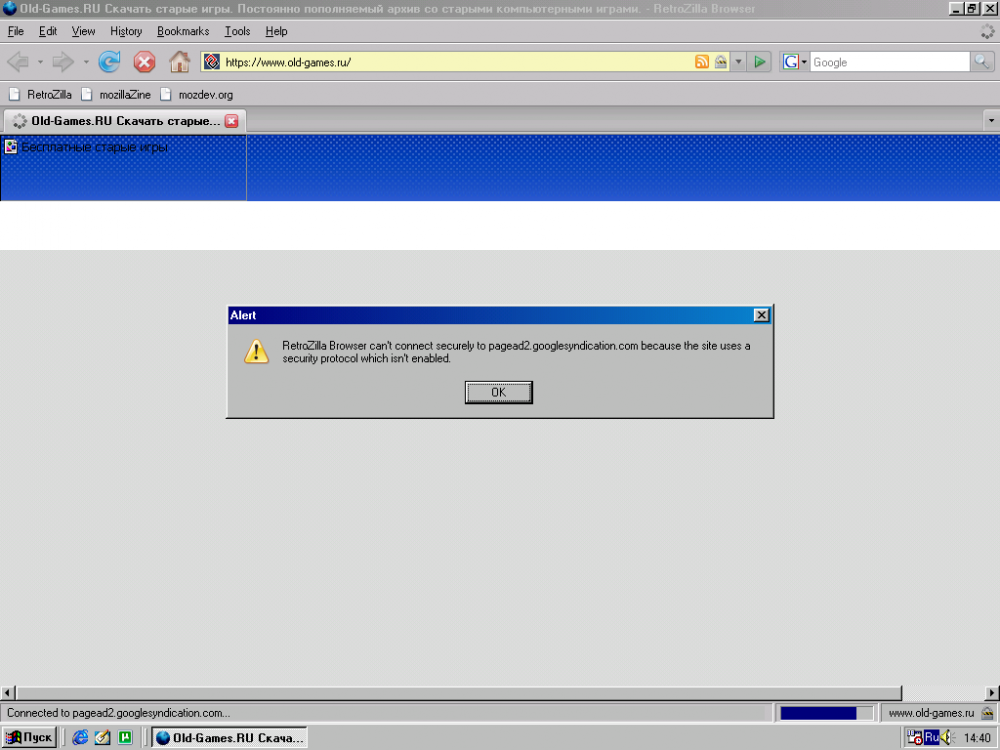Go to the Home page
Image resolution: width=1000 pixels, height=750 pixels.
[x=179, y=61]
